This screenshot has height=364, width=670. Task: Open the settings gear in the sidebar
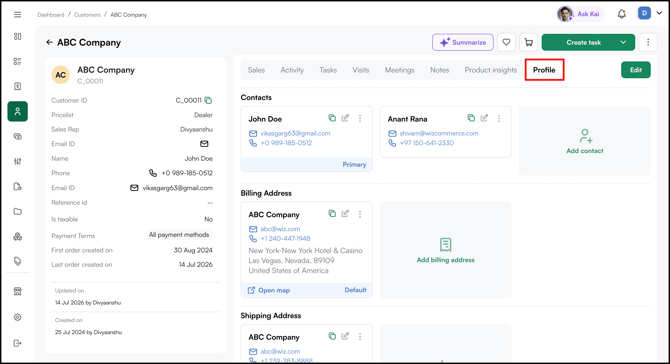point(18,317)
